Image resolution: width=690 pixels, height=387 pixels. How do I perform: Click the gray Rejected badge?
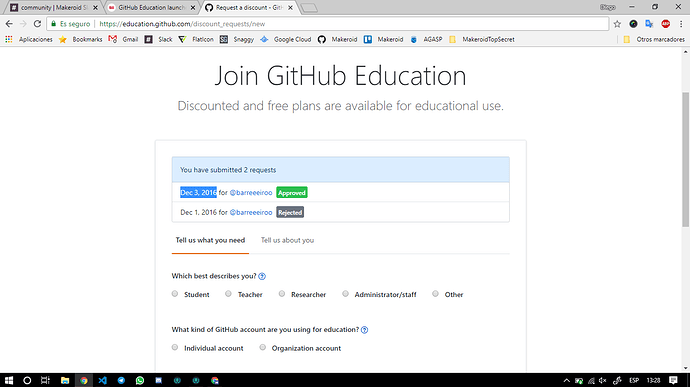click(x=290, y=212)
